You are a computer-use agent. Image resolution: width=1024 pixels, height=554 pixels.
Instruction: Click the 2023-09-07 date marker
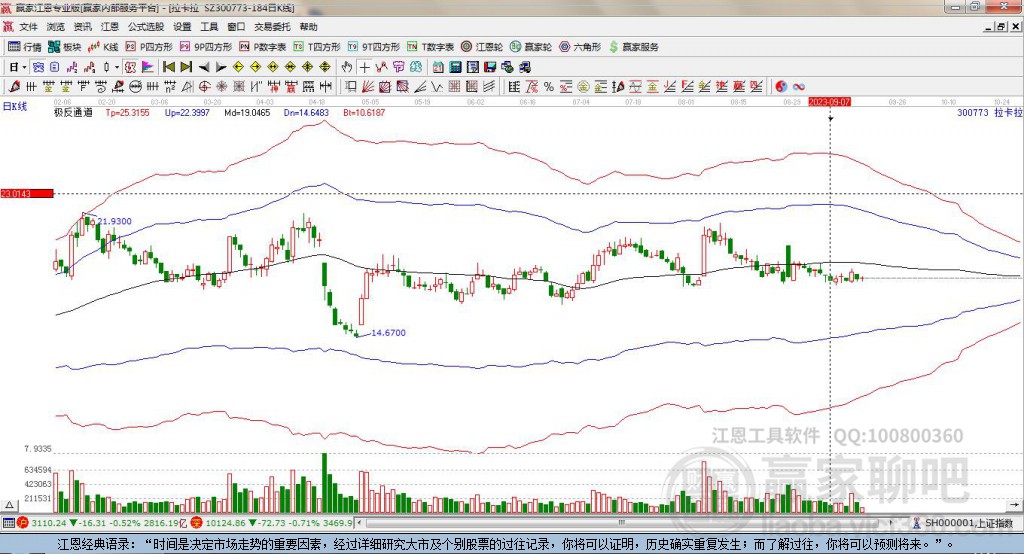(x=829, y=102)
